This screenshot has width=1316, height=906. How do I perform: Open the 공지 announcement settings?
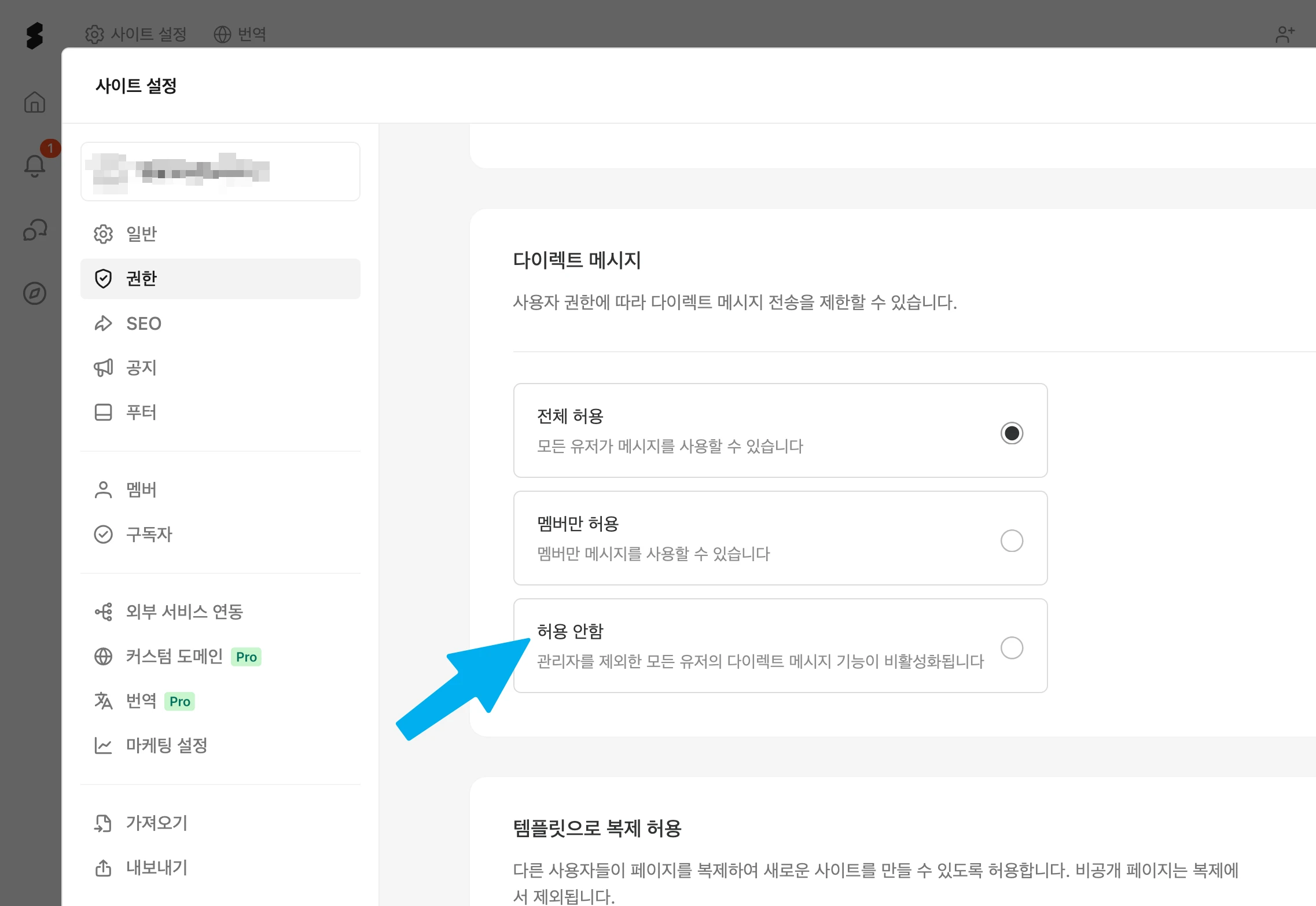(x=141, y=368)
